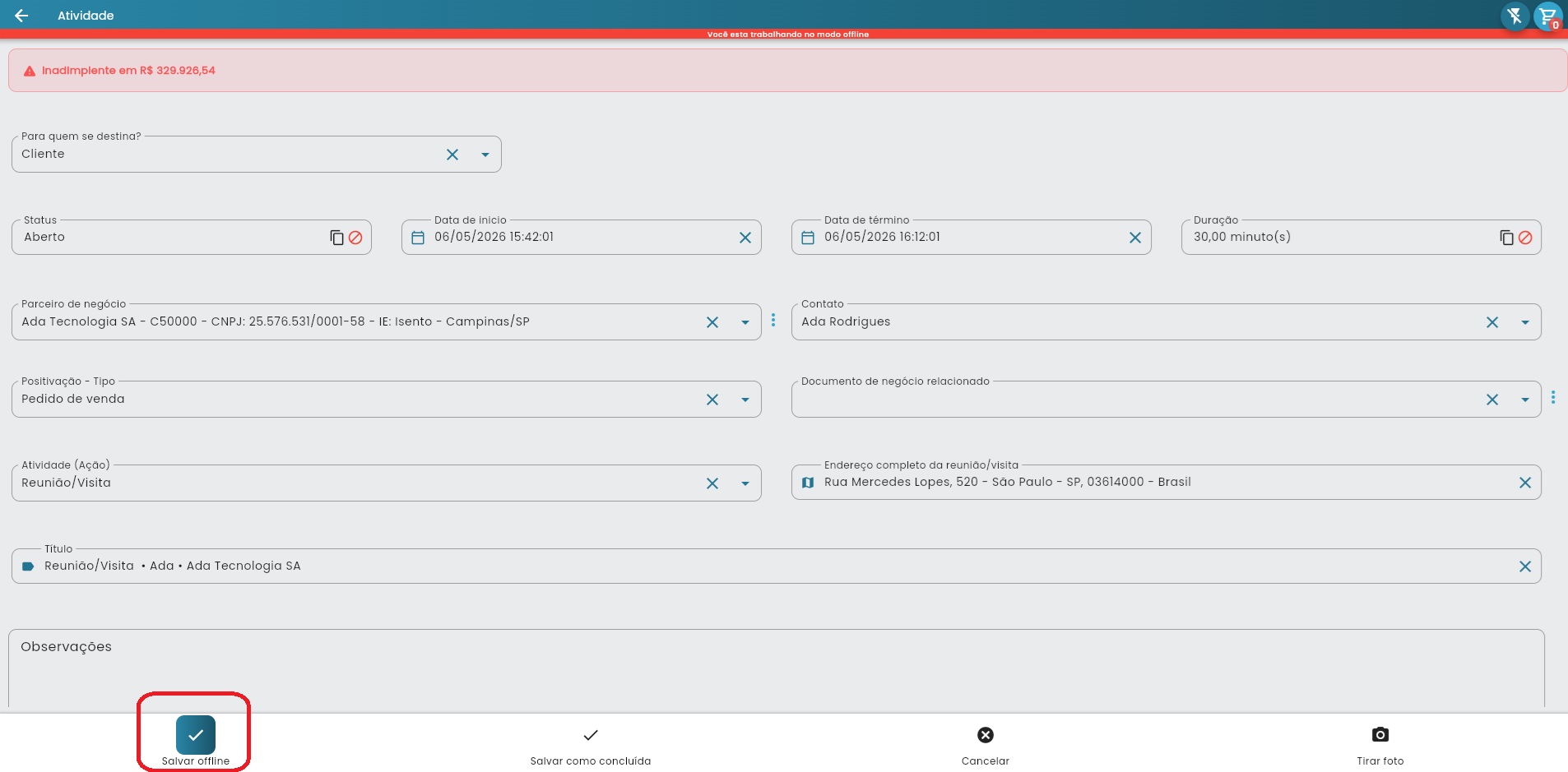Click the red block icon in Status
Viewport: 1568px width, 772px height.
coord(355,238)
